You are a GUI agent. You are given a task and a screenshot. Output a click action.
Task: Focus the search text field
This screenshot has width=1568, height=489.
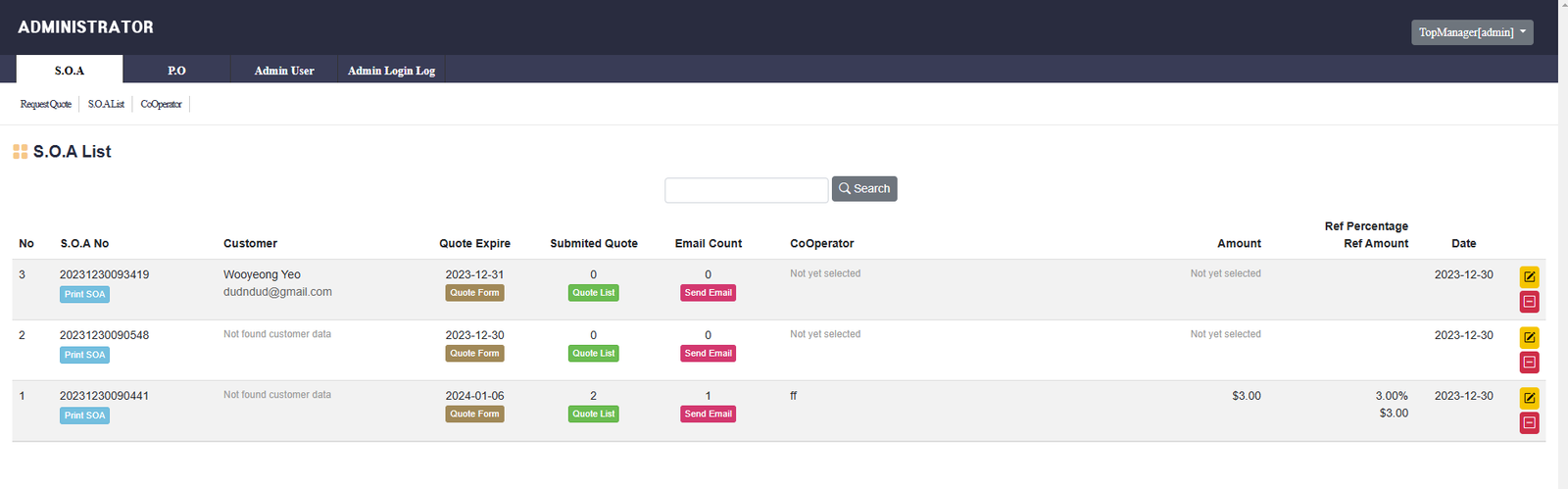pos(746,190)
